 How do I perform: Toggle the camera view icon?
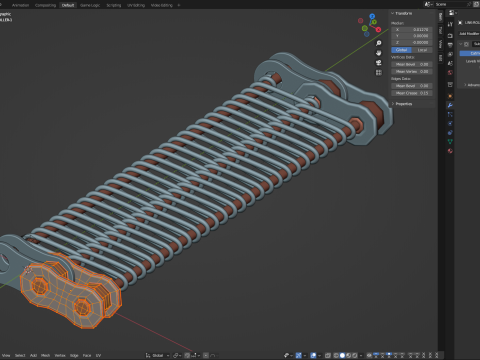[379, 63]
